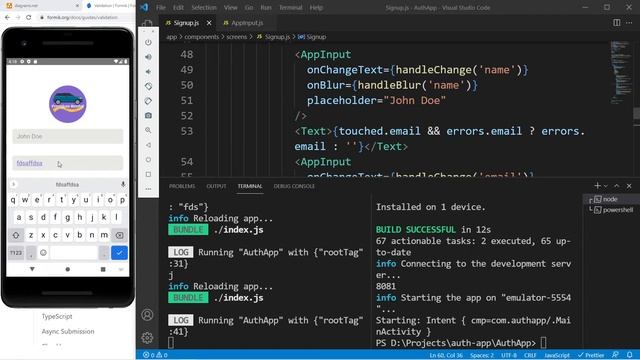Screen dimensions: 640x360
Task: Open View menu in VS Code
Action: coord(230,7)
